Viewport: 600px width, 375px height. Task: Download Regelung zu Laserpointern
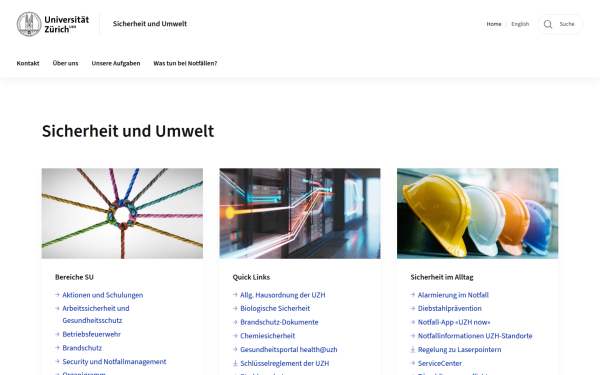(459, 349)
